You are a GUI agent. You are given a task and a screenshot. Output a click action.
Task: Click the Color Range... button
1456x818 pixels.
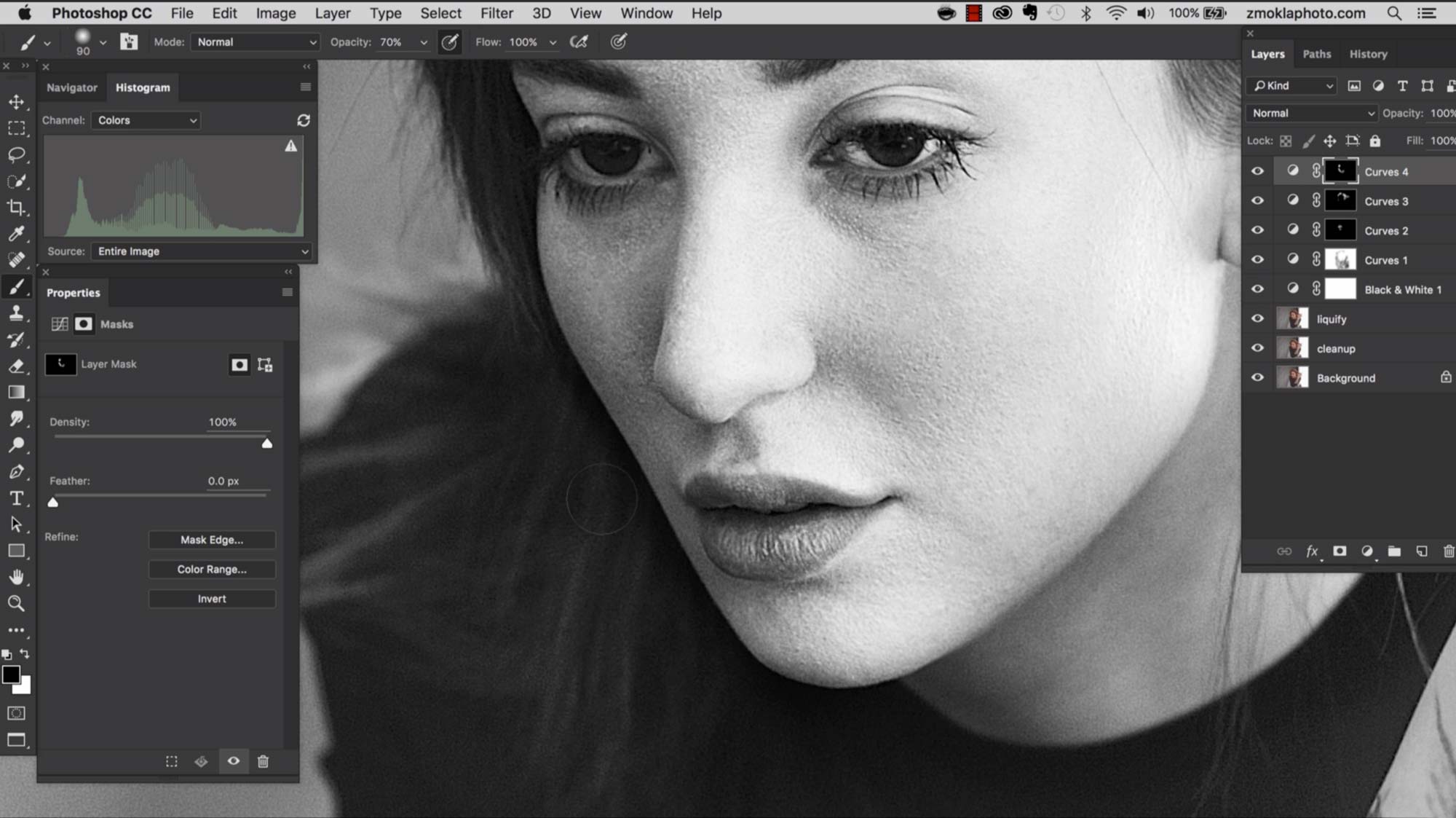pyautogui.click(x=212, y=569)
